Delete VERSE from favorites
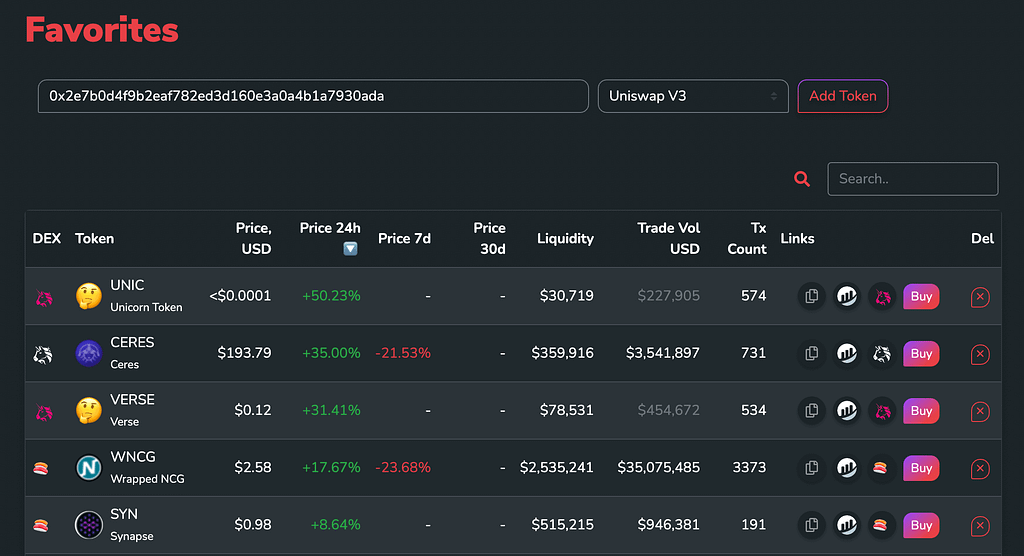This screenshot has height=556, width=1024. pyautogui.click(x=980, y=412)
